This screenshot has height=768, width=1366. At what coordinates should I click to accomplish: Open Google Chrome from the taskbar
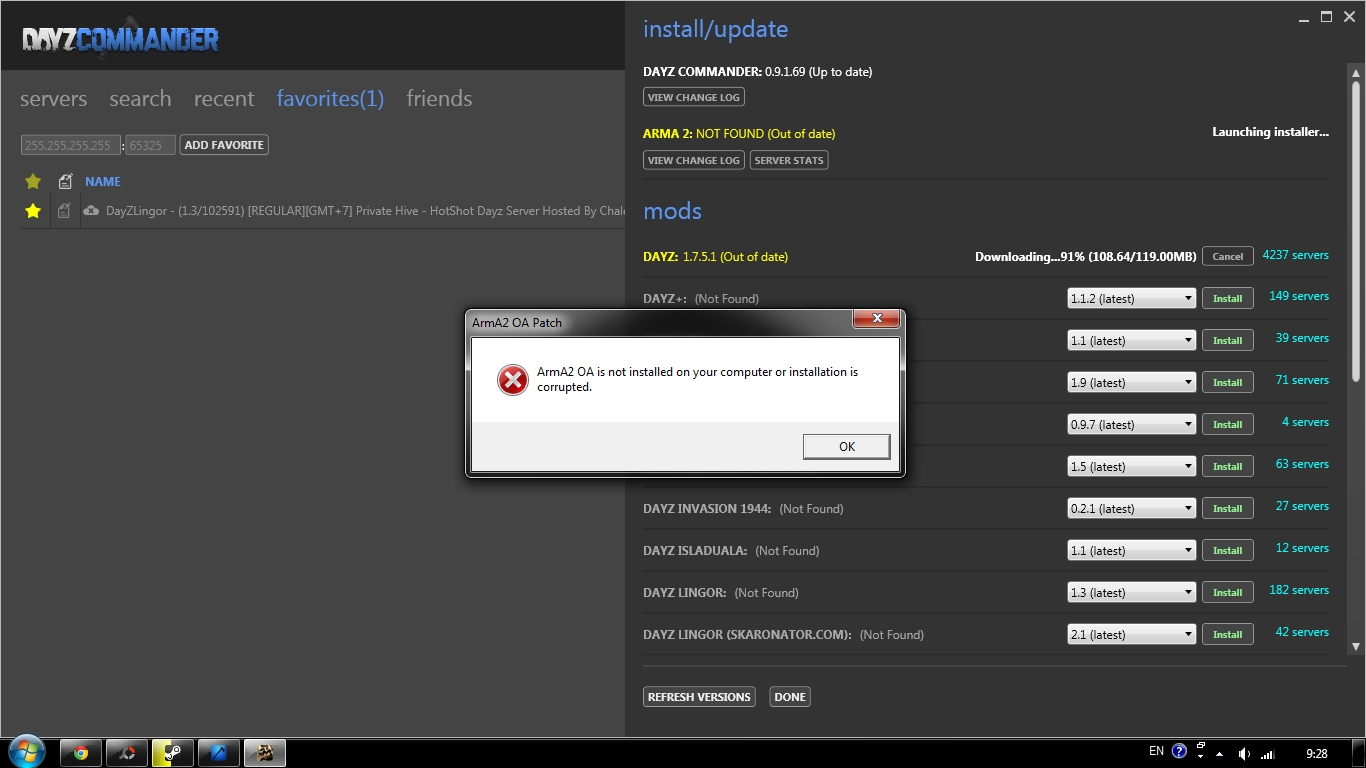pos(81,753)
